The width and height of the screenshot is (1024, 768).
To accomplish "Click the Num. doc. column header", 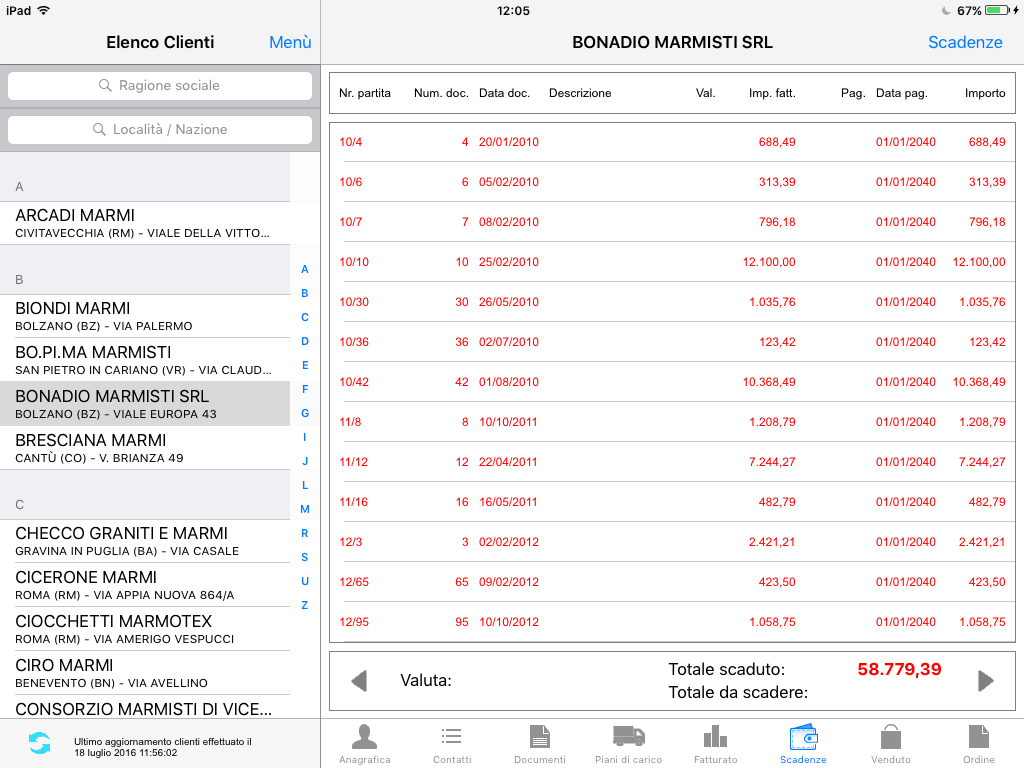I will click(441, 93).
